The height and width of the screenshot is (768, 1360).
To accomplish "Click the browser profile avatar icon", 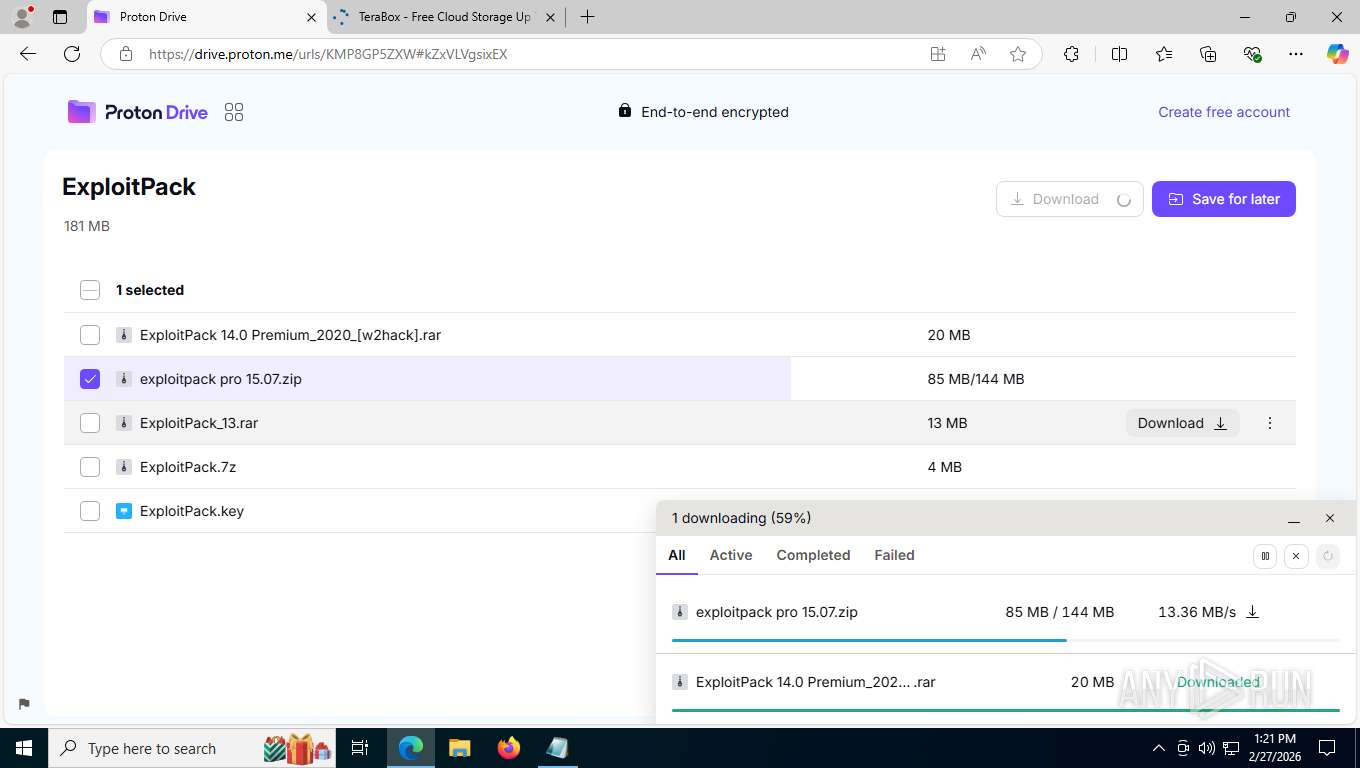I will [22, 16].
